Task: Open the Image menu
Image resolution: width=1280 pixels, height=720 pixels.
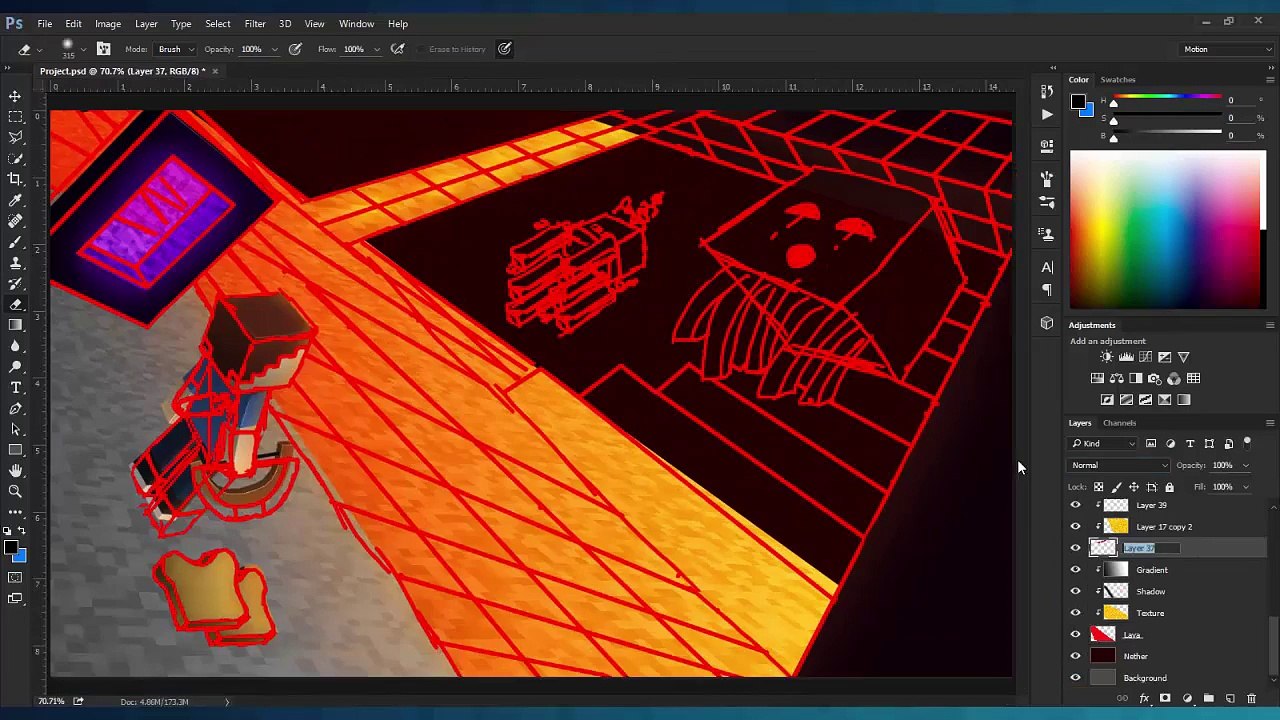Action: click(108, 24)
